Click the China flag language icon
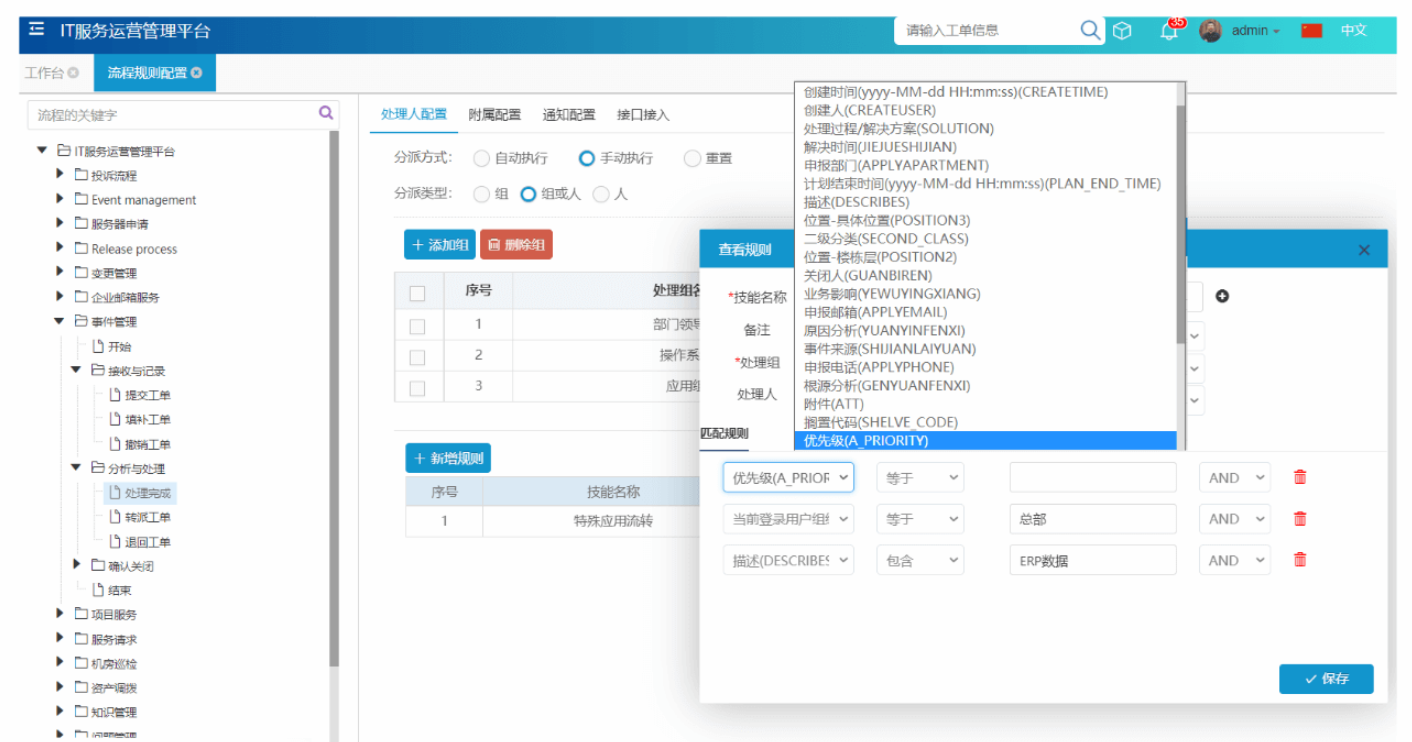1412x742 pixels. pos(1310,30)
